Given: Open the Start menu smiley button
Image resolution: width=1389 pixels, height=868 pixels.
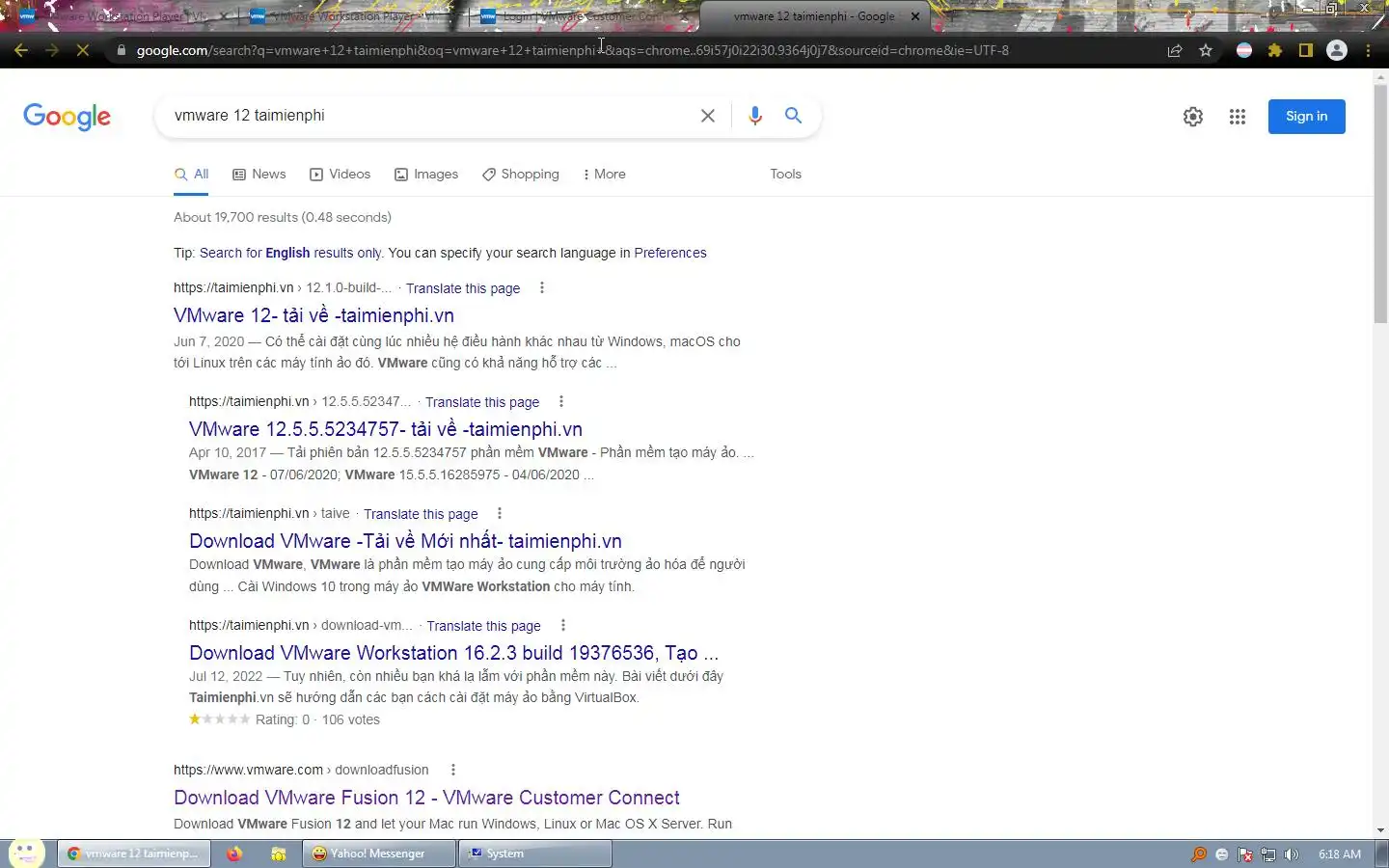Looking at the screenshot, I should tap(26, 853).
